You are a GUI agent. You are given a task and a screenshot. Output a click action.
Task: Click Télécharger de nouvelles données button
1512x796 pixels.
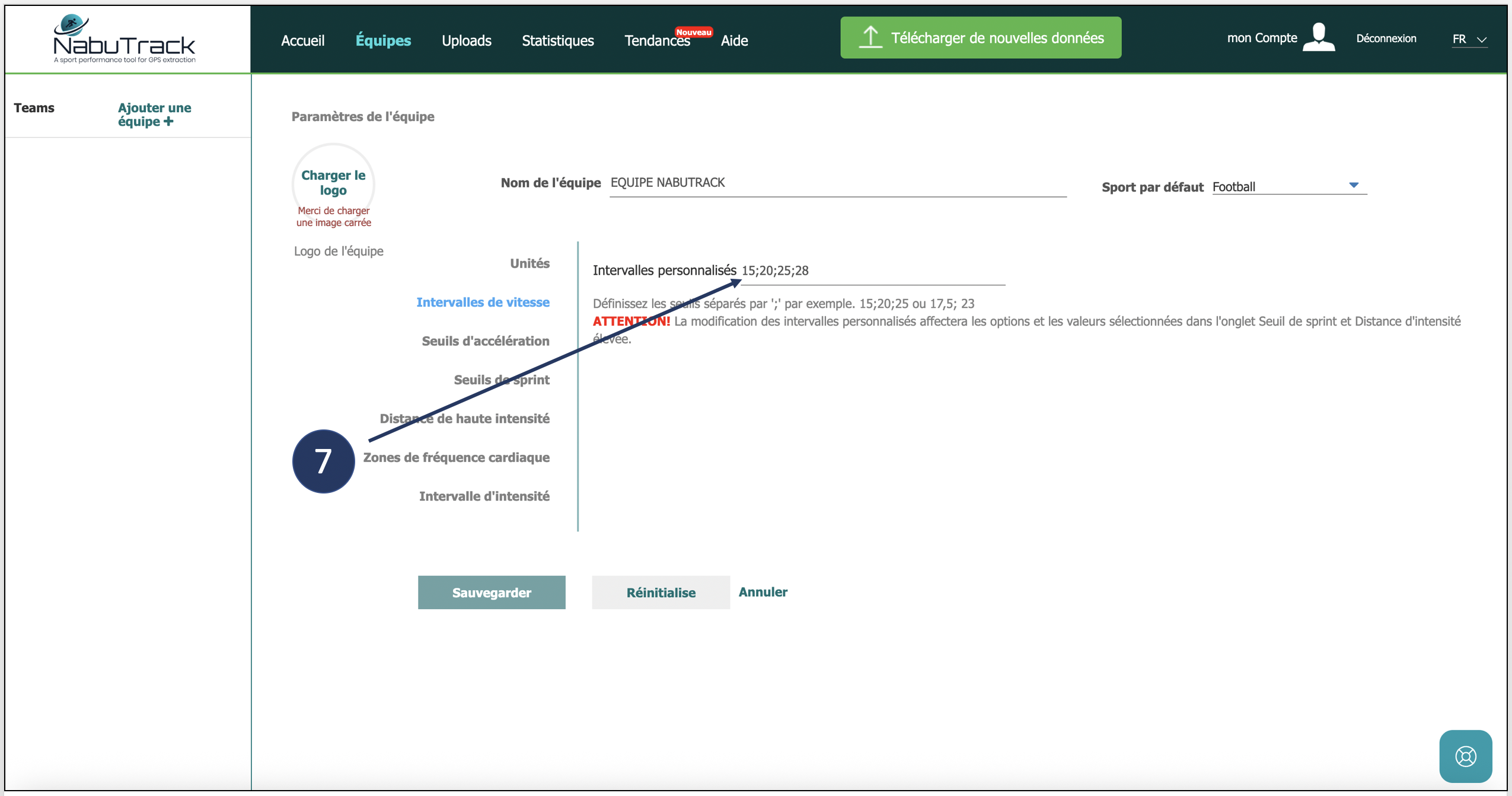click(x=981, y=37)
